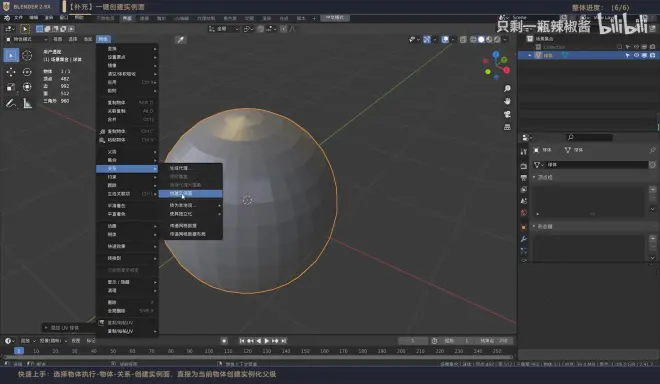This screenshot has height=384, width=660.
Task: Select the Rotate tool
Action: (x=27, y=72)
